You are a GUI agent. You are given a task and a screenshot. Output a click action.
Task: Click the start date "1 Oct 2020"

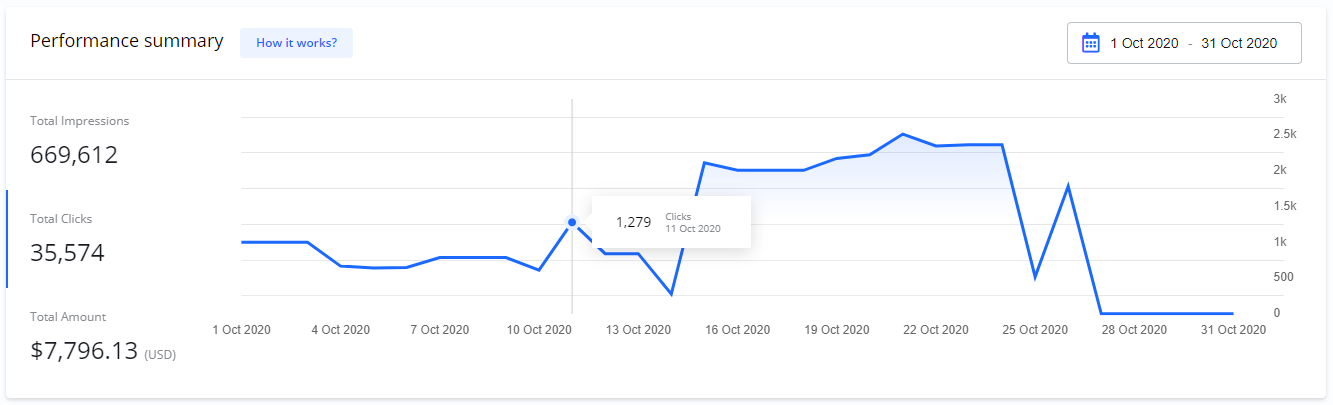pos(1143,43)
